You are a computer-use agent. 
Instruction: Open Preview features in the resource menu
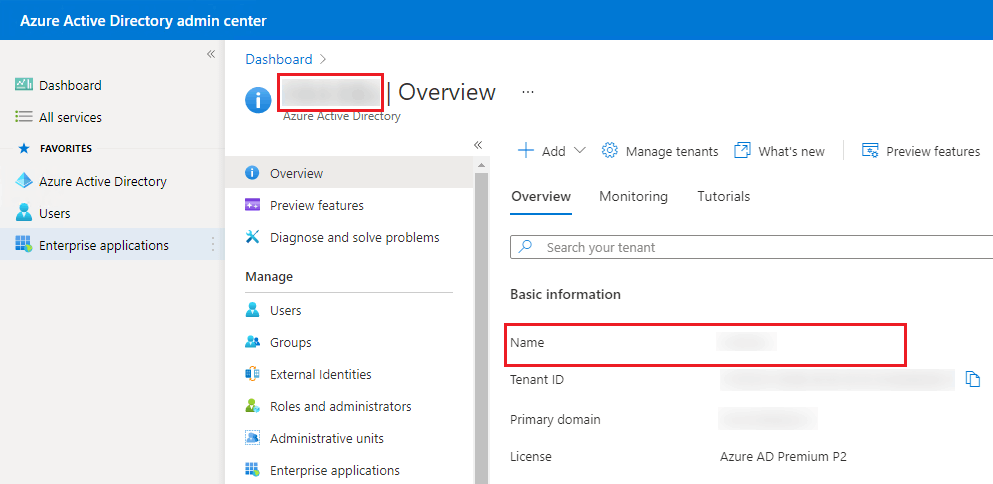click(x=317, y=205)
